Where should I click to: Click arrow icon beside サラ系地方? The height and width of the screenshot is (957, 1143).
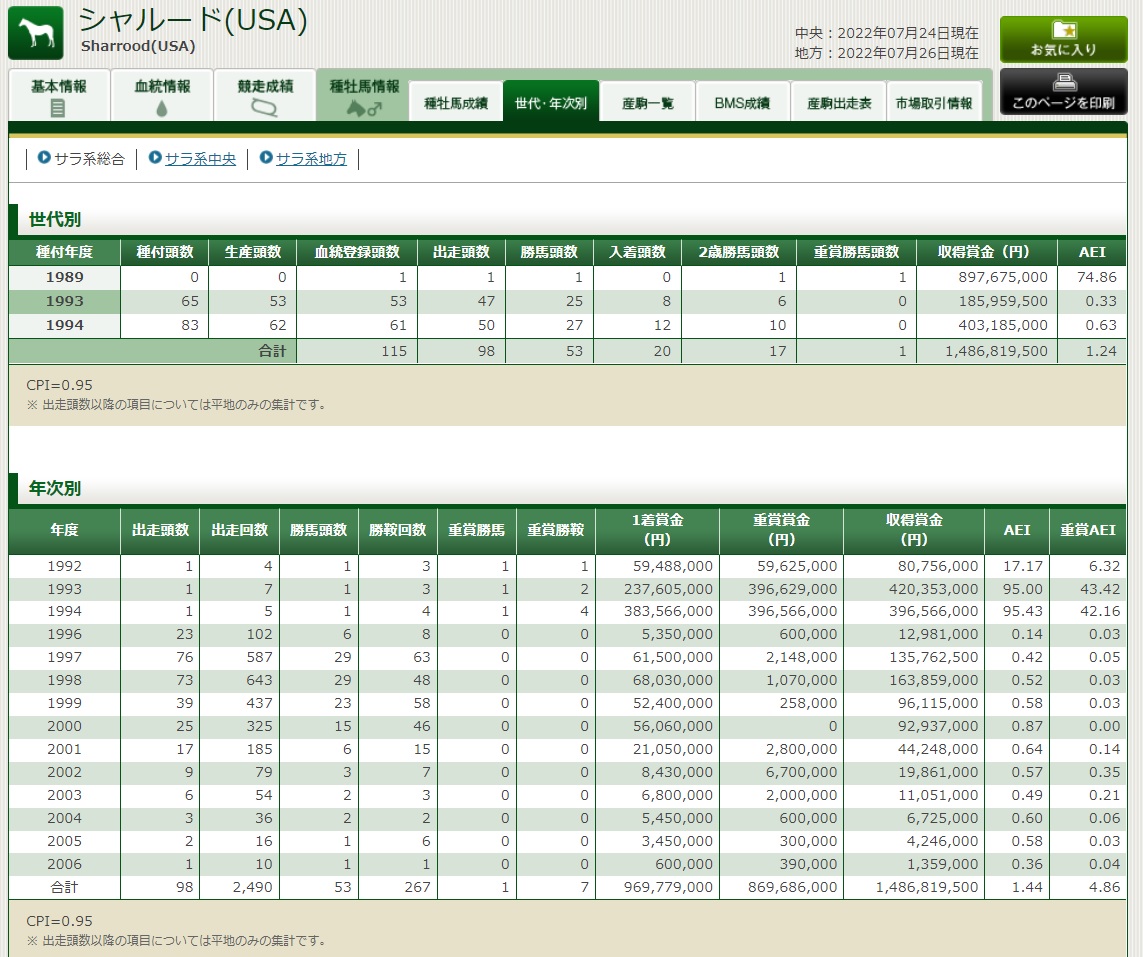click(x=266, y=158)
